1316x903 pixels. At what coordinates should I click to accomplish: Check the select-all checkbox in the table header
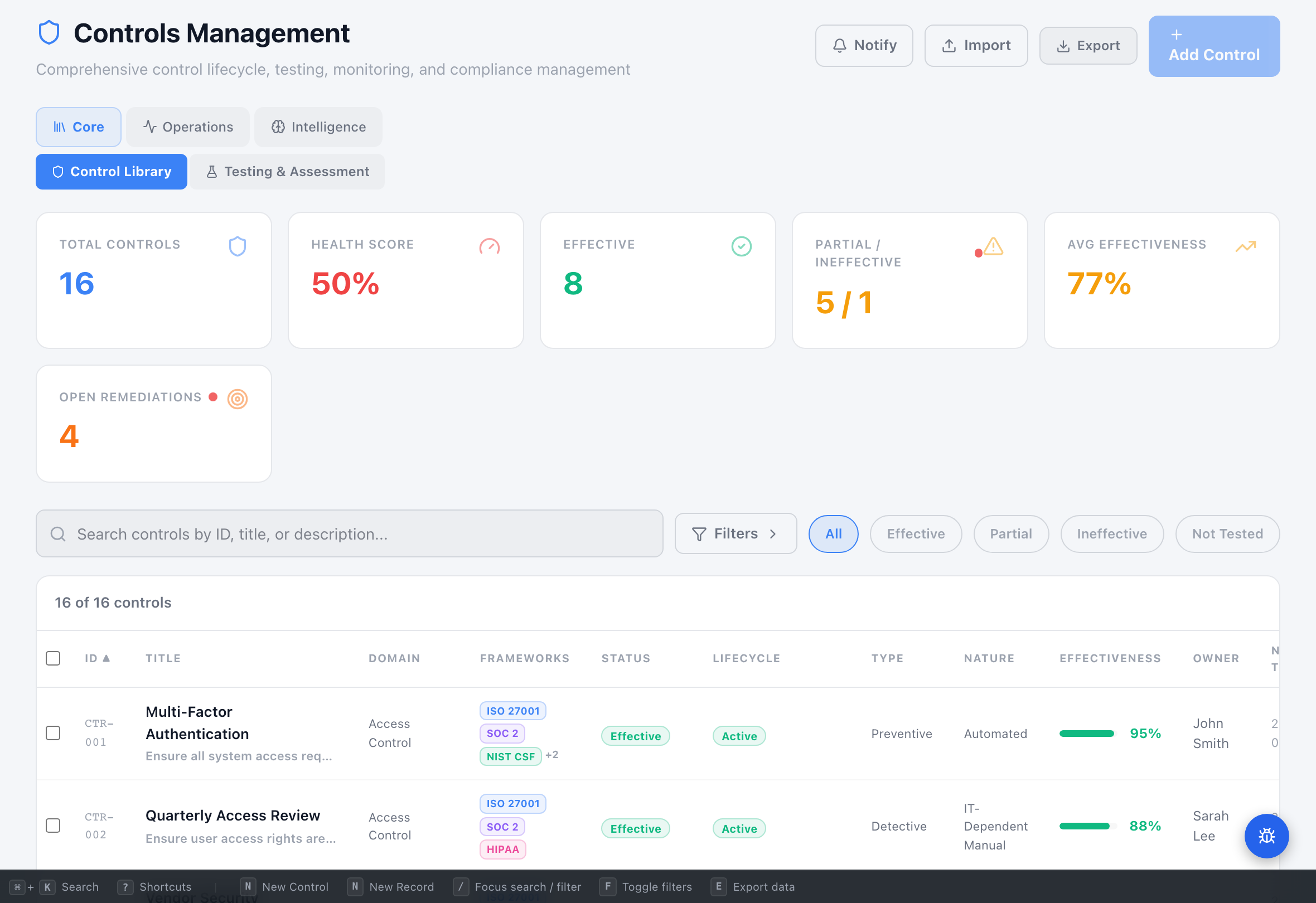tap(53, 658)
